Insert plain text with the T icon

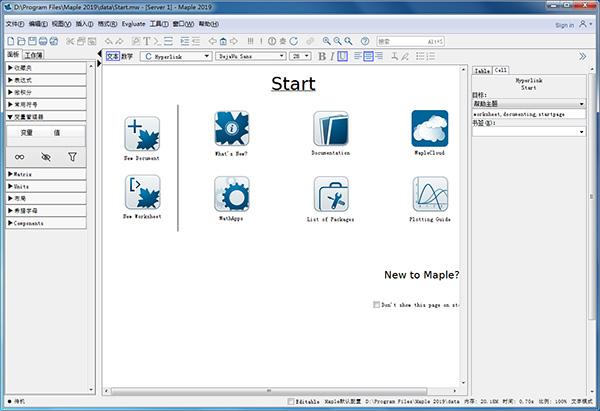[147, 41]
